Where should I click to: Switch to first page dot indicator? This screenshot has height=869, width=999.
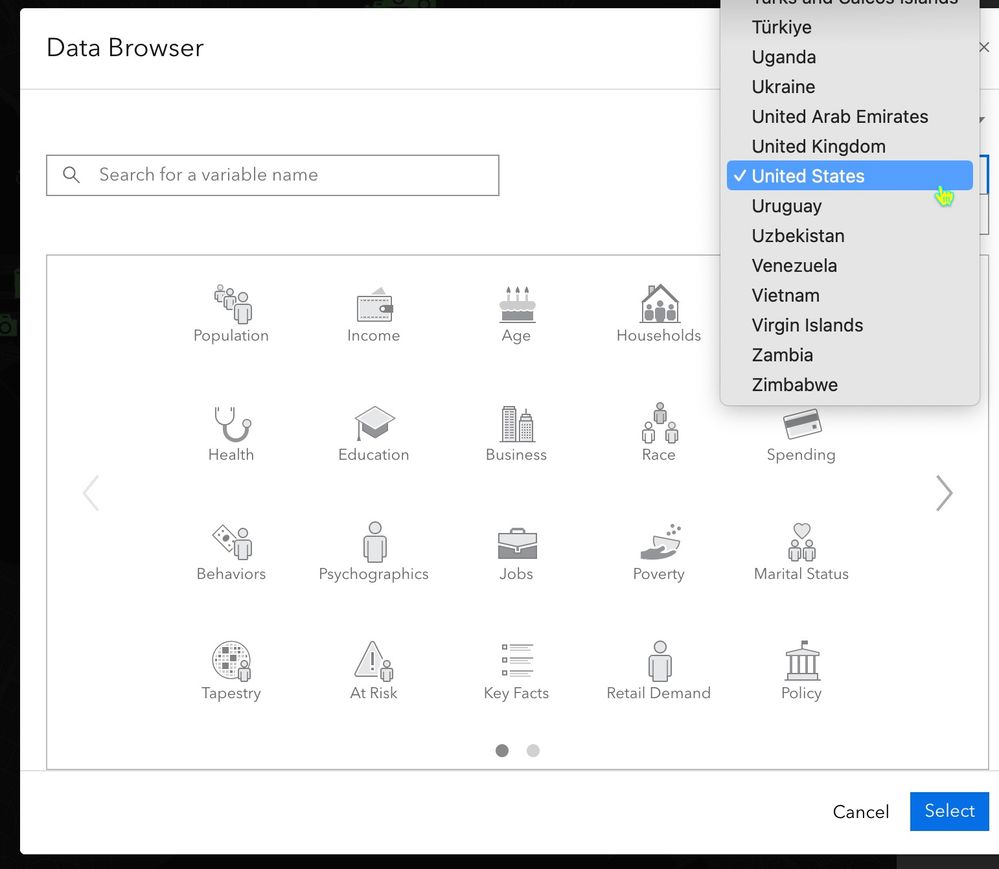click(502, 750)
